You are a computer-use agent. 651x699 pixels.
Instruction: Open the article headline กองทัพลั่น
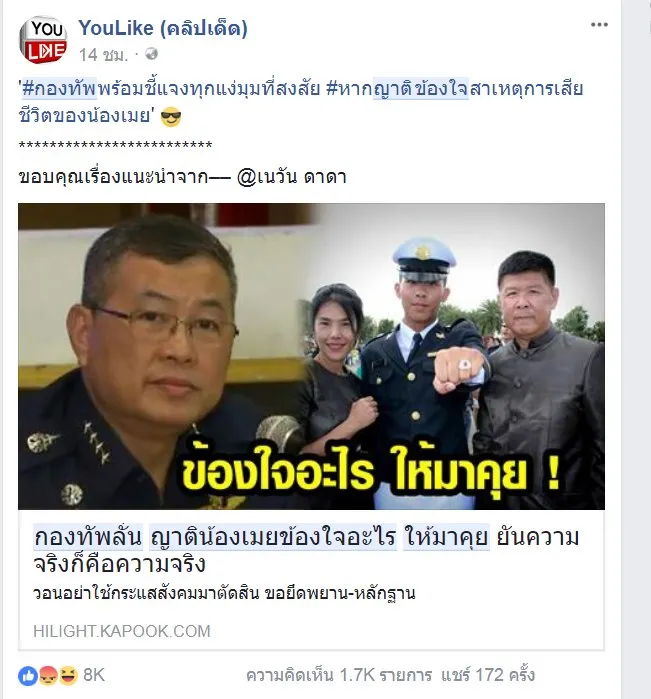point(306,550)
